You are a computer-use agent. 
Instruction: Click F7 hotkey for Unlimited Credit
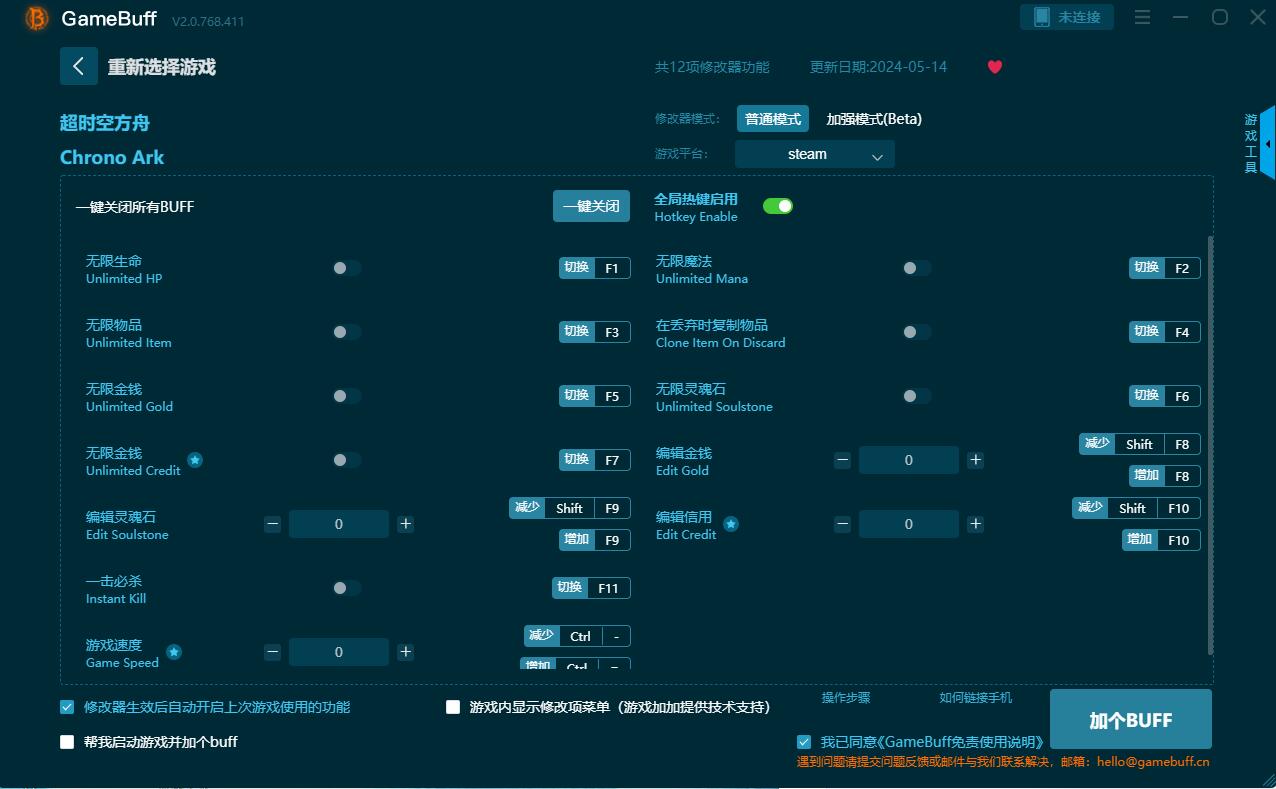pos(595,460)
